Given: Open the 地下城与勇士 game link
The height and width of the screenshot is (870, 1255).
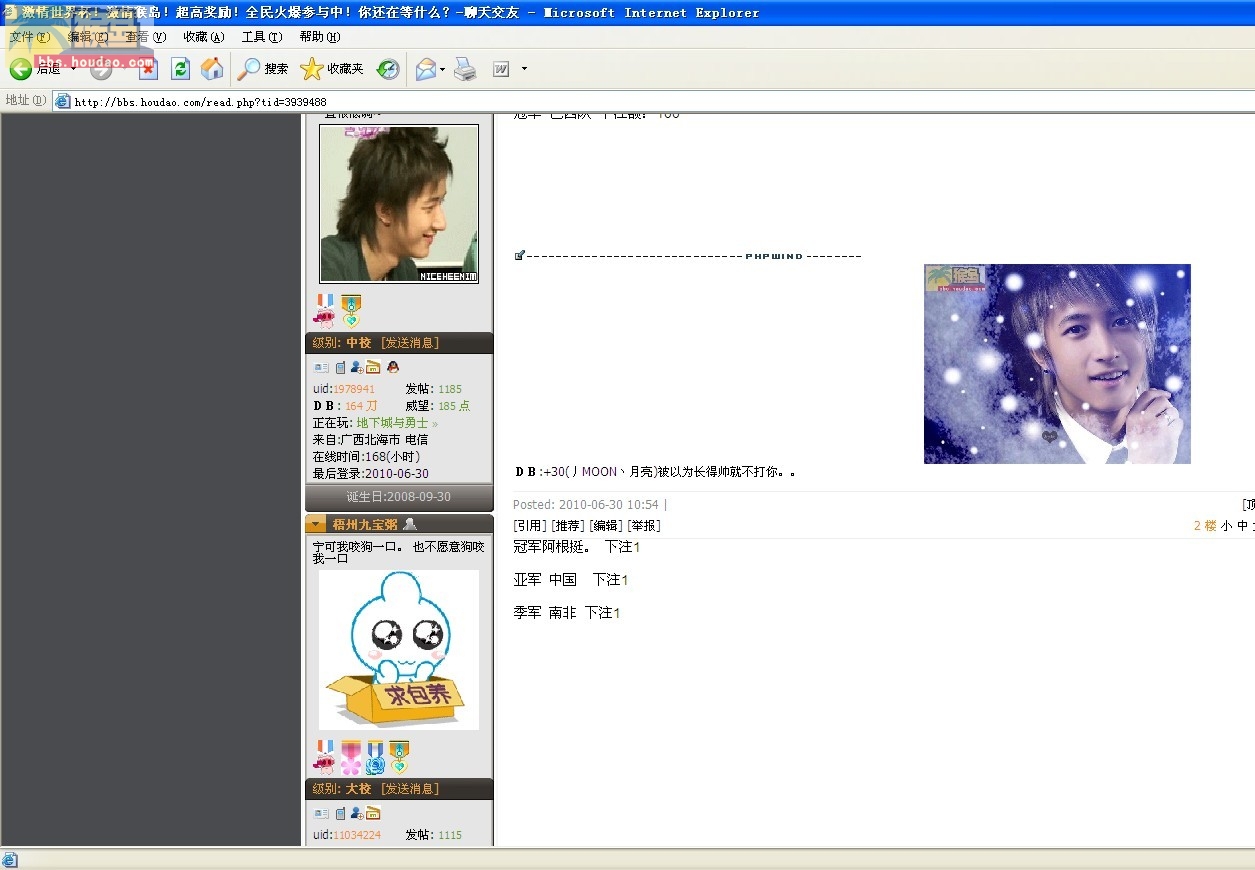Looking at the screenshot, I should coord(392,423).
